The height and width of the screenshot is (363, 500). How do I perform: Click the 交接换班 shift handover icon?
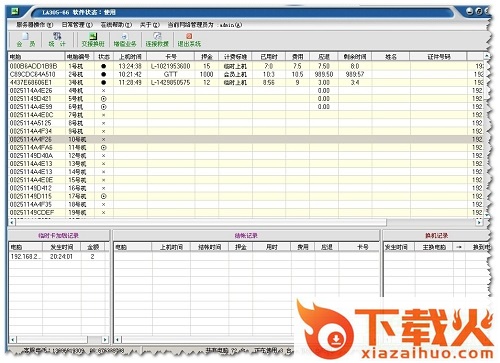pos(93,40)
